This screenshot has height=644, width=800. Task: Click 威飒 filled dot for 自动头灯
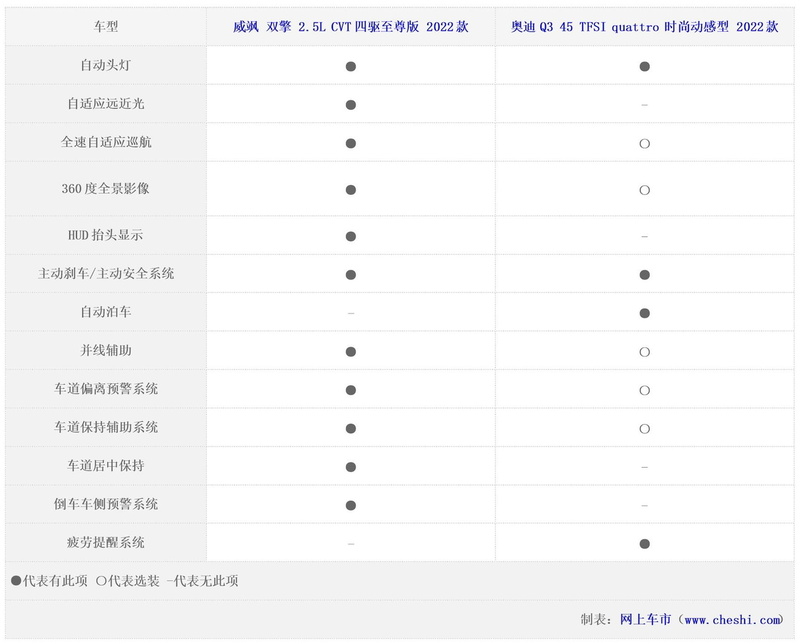pyautogui.click(x=351, y=66)
